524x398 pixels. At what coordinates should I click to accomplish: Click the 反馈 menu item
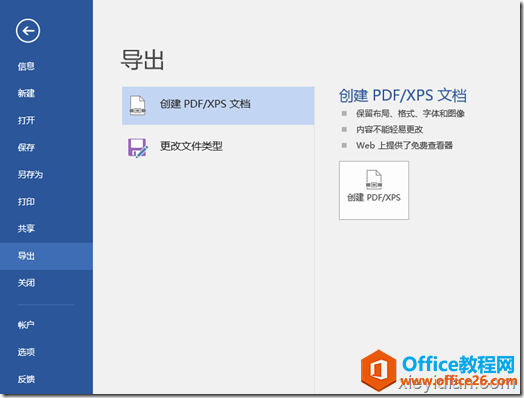tap(46, 379)
